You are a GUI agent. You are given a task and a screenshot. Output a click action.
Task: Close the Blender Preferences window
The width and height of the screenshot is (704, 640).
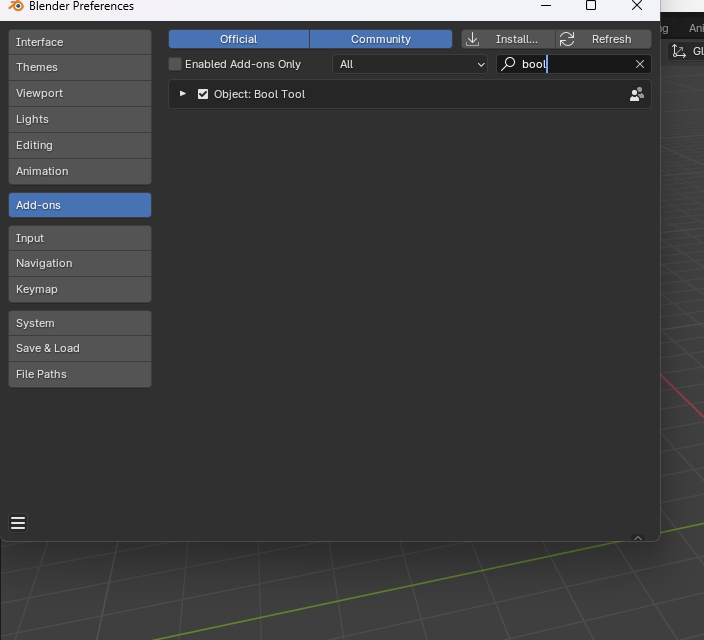(637, 5)
